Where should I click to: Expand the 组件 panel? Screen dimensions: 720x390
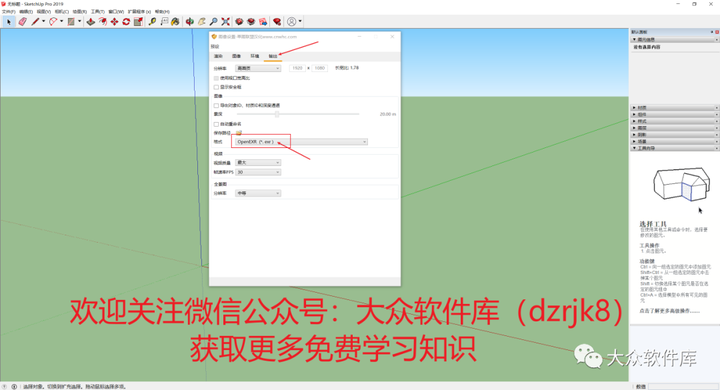(675, 114)
